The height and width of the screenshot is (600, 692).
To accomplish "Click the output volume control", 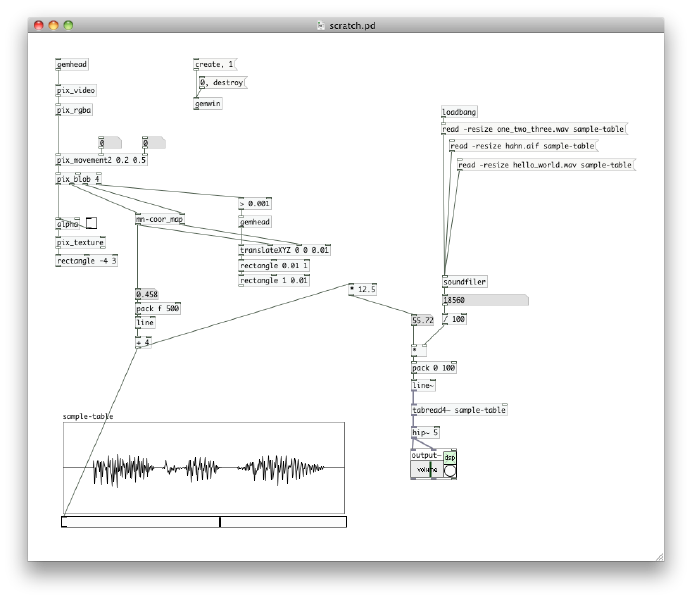I will (426, 471).
